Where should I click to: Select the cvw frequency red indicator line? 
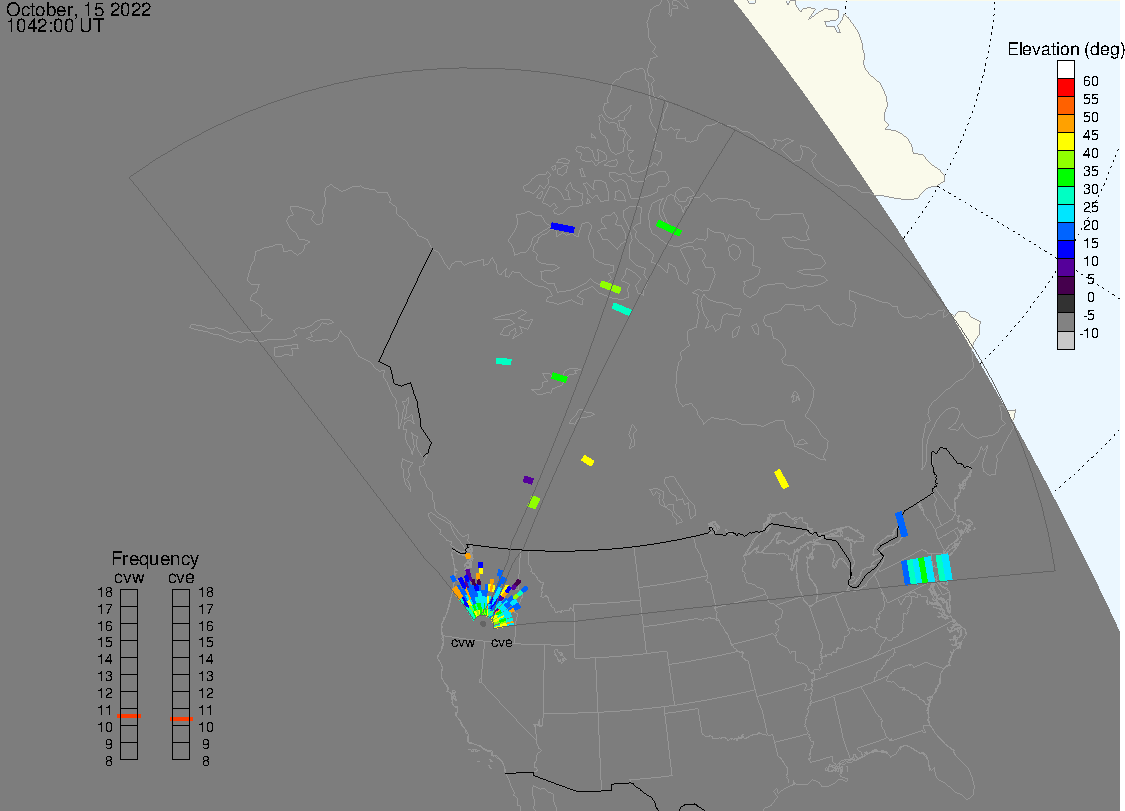point(129,716)
